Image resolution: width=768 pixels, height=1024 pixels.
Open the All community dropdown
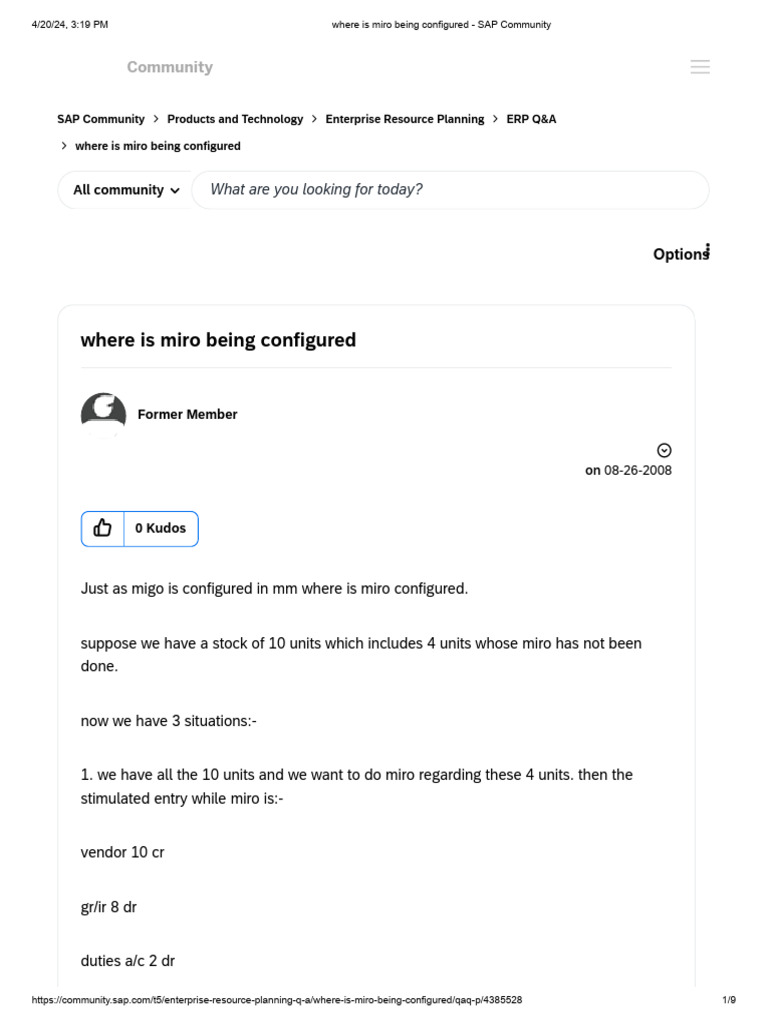pyautogui.click(x=126, y=190)
